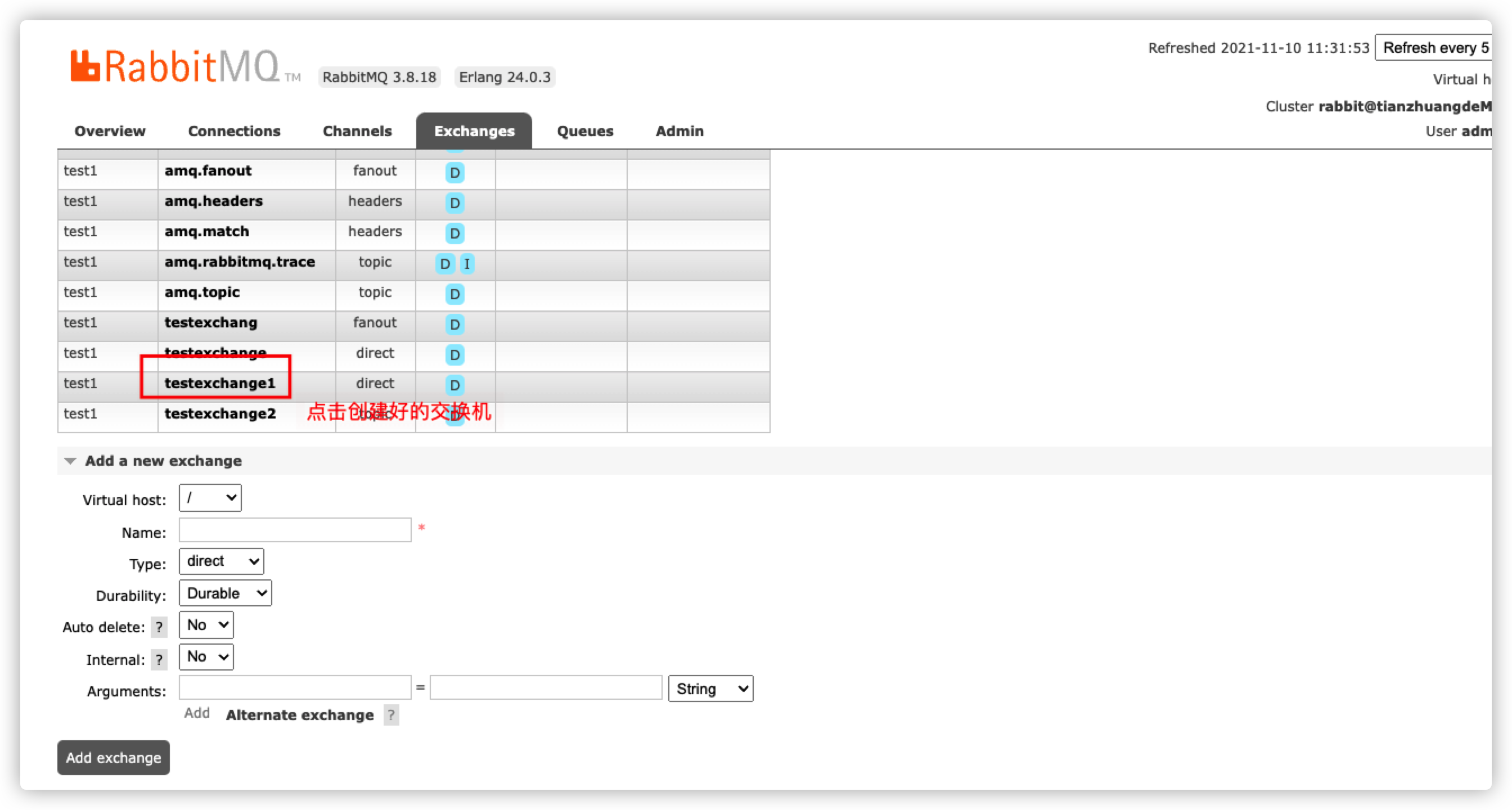Click the exchange Name input field
The width and height of the screenshot is (1512, 810).
click(x=295, y=530)
